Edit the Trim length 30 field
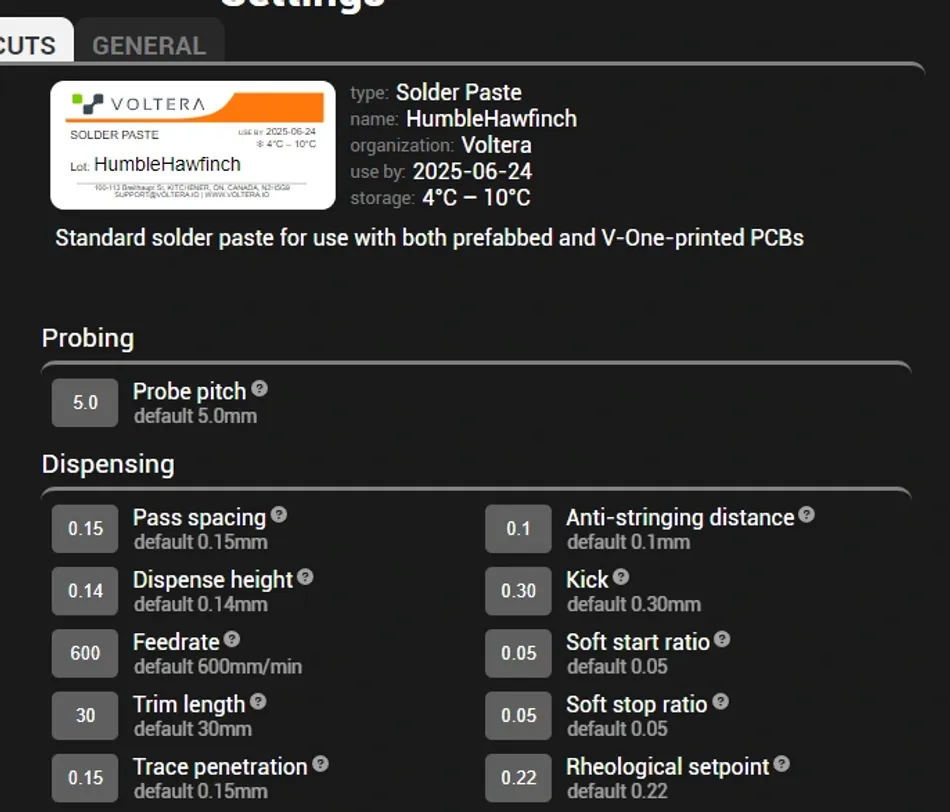The height and width of the screenshot is (812, 950). 85,716
